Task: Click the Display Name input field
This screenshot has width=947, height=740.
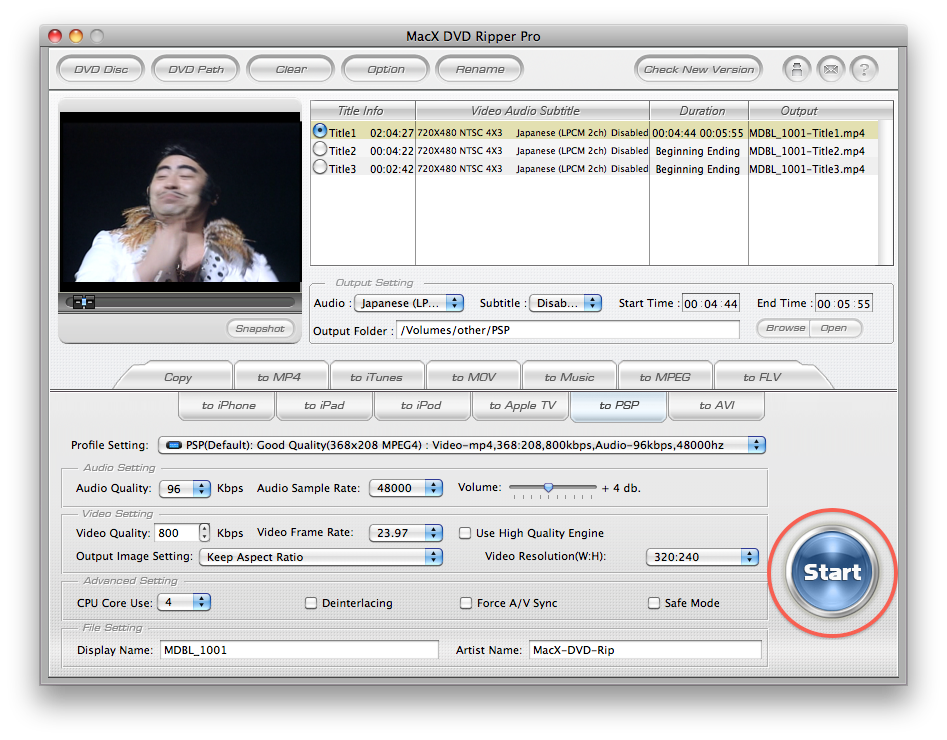Action: (x=300, y=650)
